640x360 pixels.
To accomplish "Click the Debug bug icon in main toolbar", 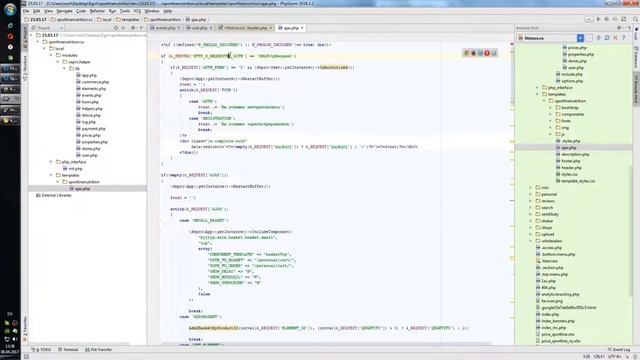I will click(x=607, y=19).
